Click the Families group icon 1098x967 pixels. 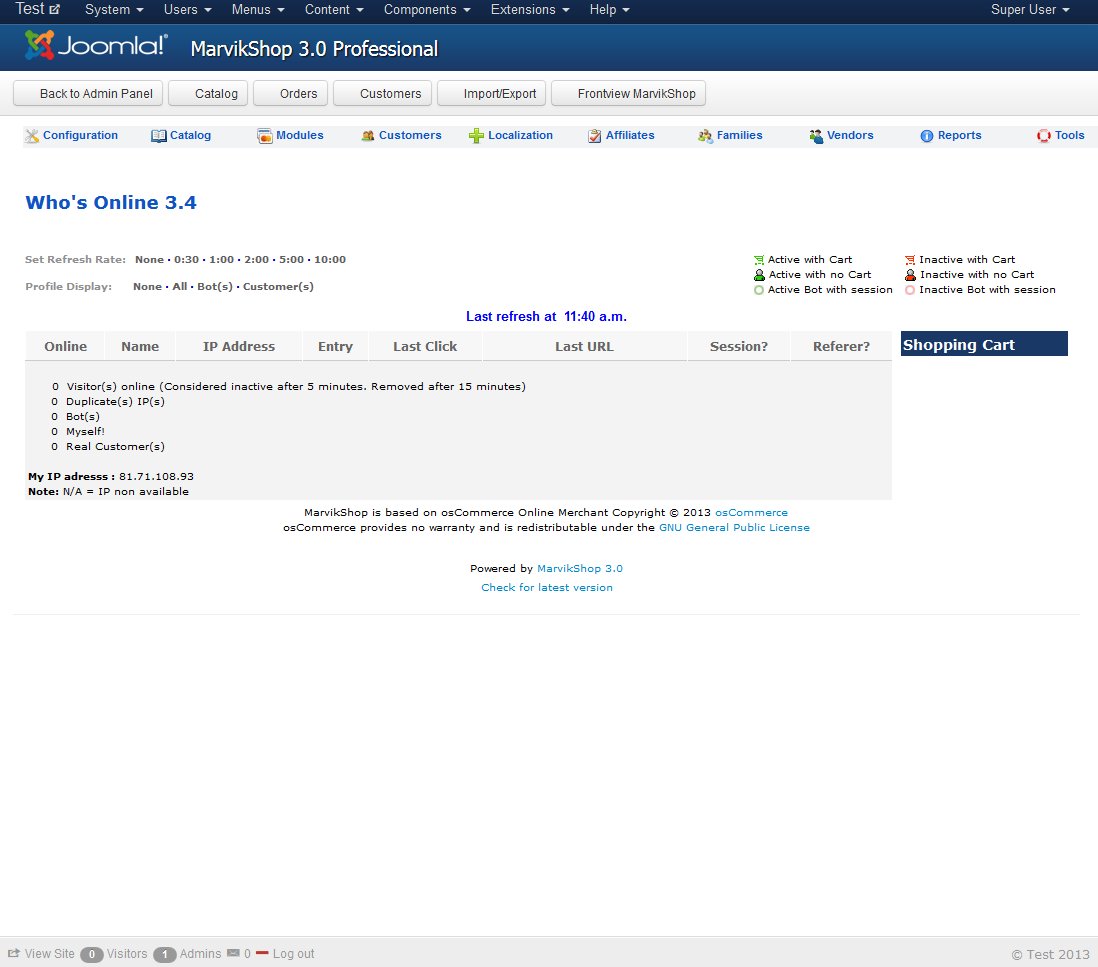705,136
